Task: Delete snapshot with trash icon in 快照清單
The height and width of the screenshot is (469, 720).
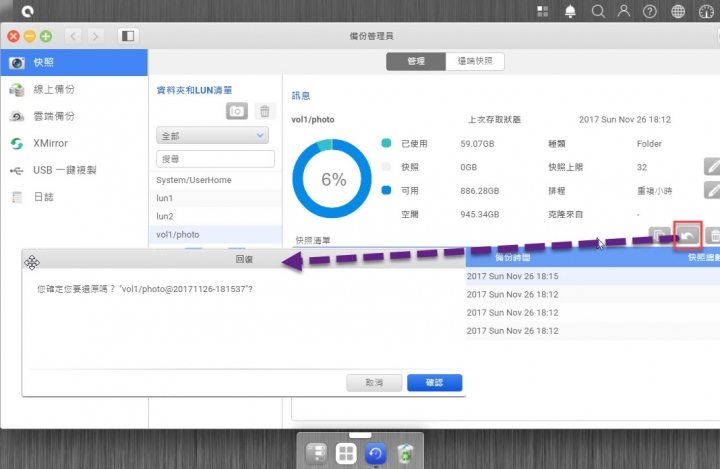Action: 713,236
